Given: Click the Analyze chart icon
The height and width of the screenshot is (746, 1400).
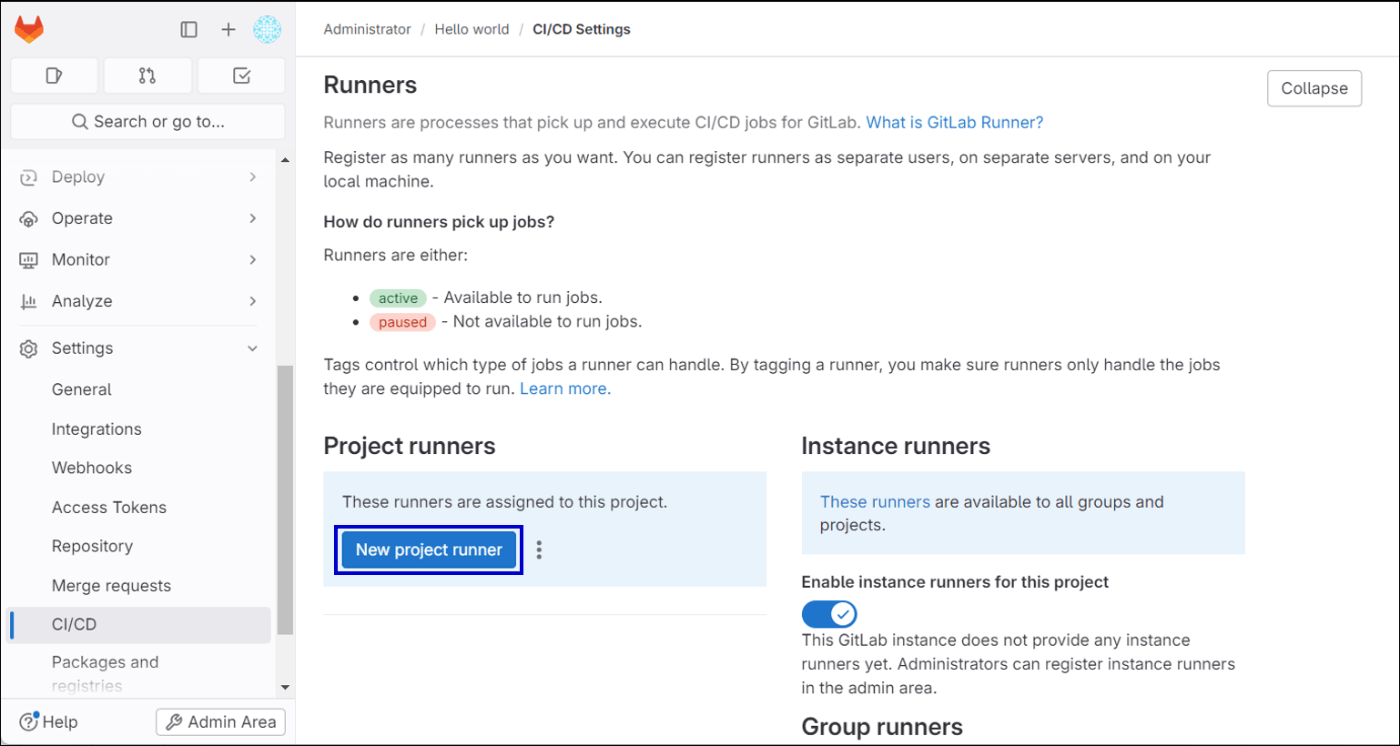Looking at the screenshot, I should [x=29, y=301].
